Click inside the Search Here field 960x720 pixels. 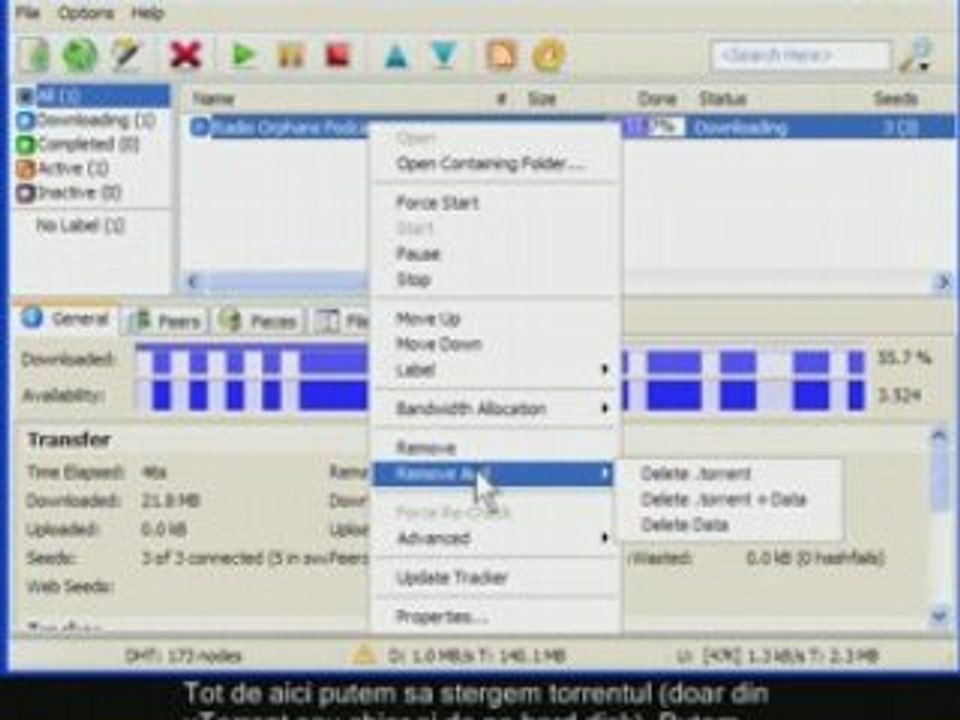pos(801,56)
